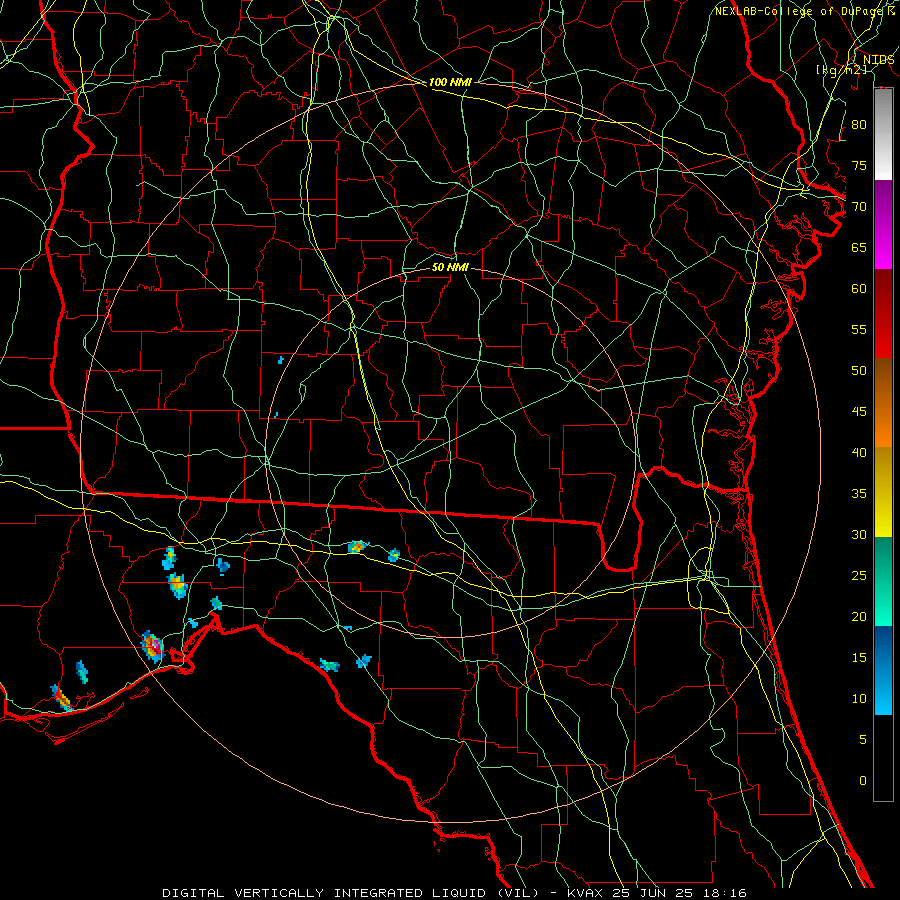Click the 60 value on the VIL scale
Viewport: 900px width, 900px height.
(859, 289)
